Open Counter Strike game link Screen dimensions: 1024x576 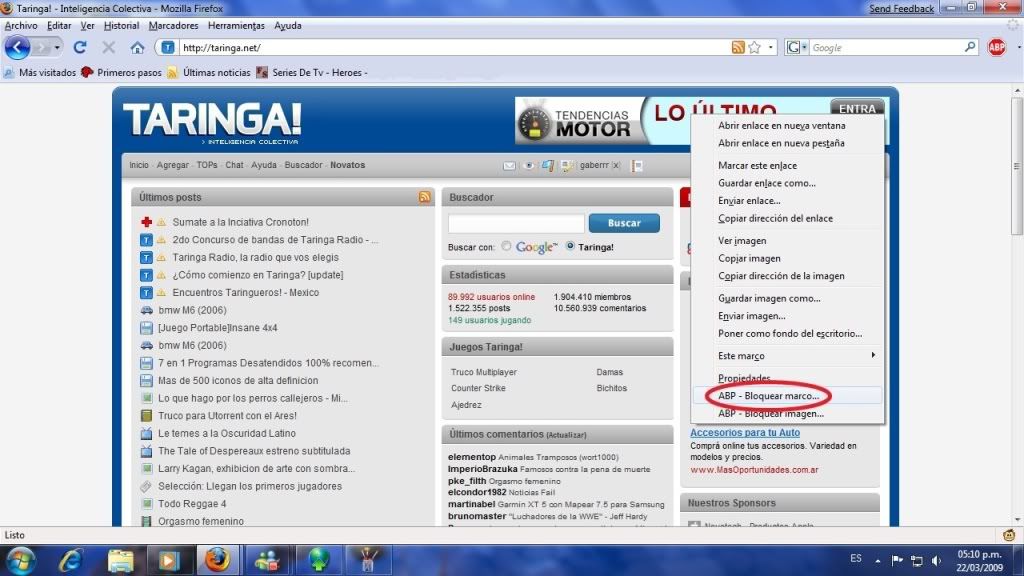[478, 388]
